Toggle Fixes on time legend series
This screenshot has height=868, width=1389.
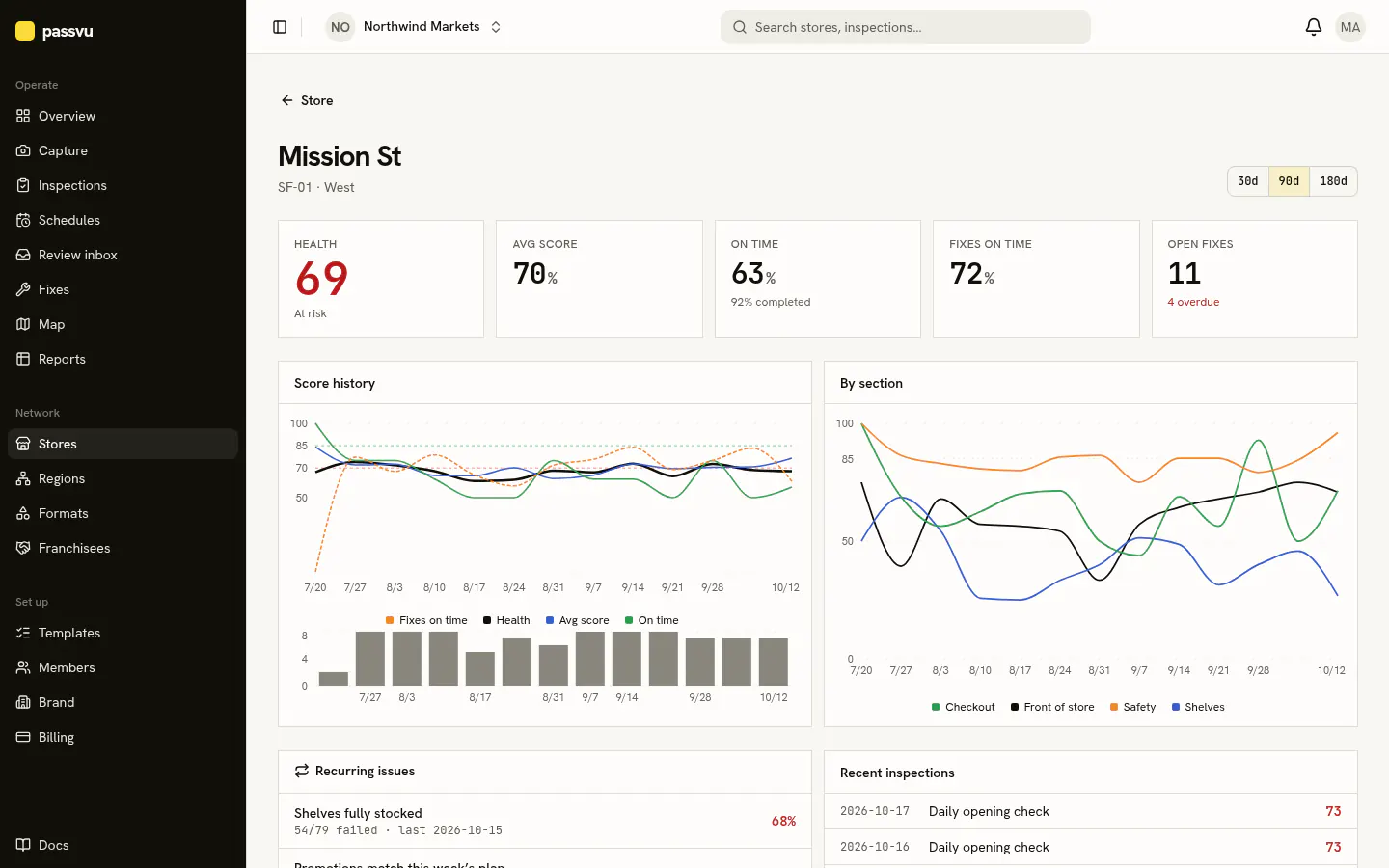tap(426, 620)
